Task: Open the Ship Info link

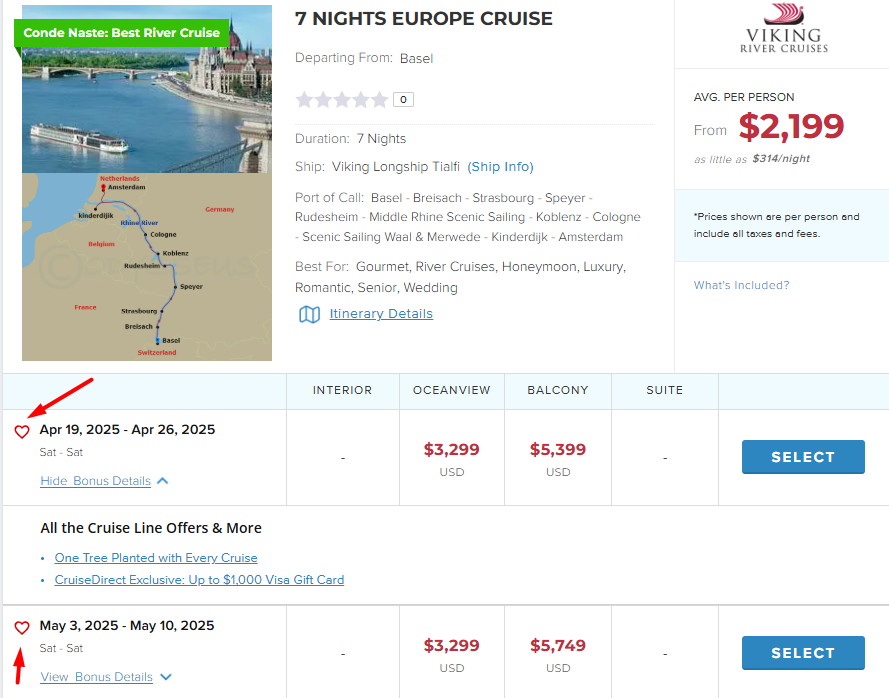Action: point(501,167)
